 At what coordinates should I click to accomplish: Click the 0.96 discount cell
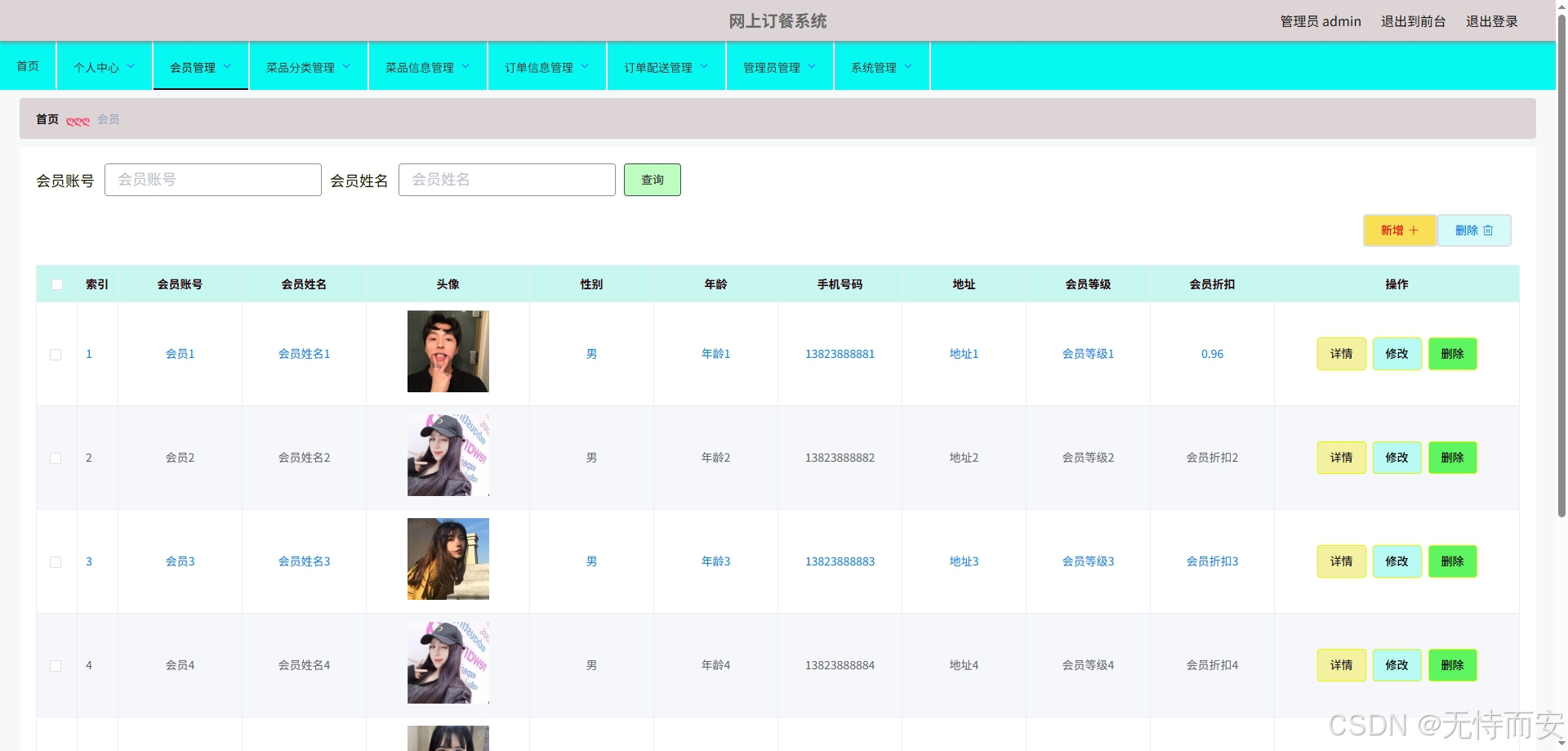[x=1212, y=354]
